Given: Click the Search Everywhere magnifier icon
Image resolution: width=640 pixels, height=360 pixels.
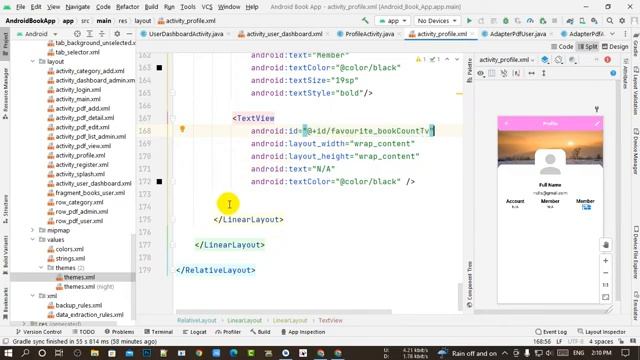Looking at the screenshot, I should tap(609, 21).
